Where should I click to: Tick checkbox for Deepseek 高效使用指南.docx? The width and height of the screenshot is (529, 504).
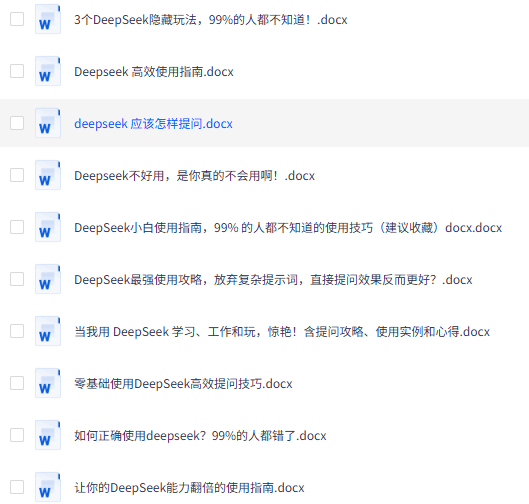[17, 71]
